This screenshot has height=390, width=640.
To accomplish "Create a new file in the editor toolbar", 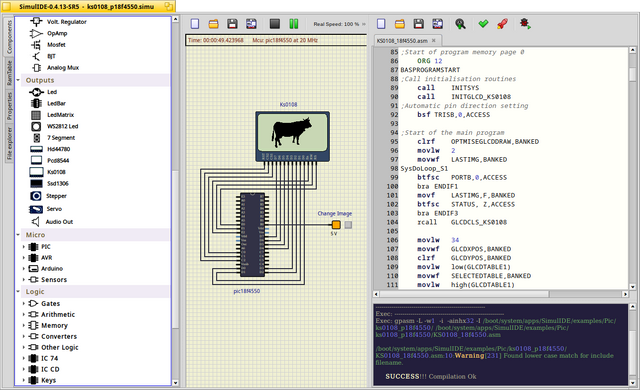I will coord(381,24).
